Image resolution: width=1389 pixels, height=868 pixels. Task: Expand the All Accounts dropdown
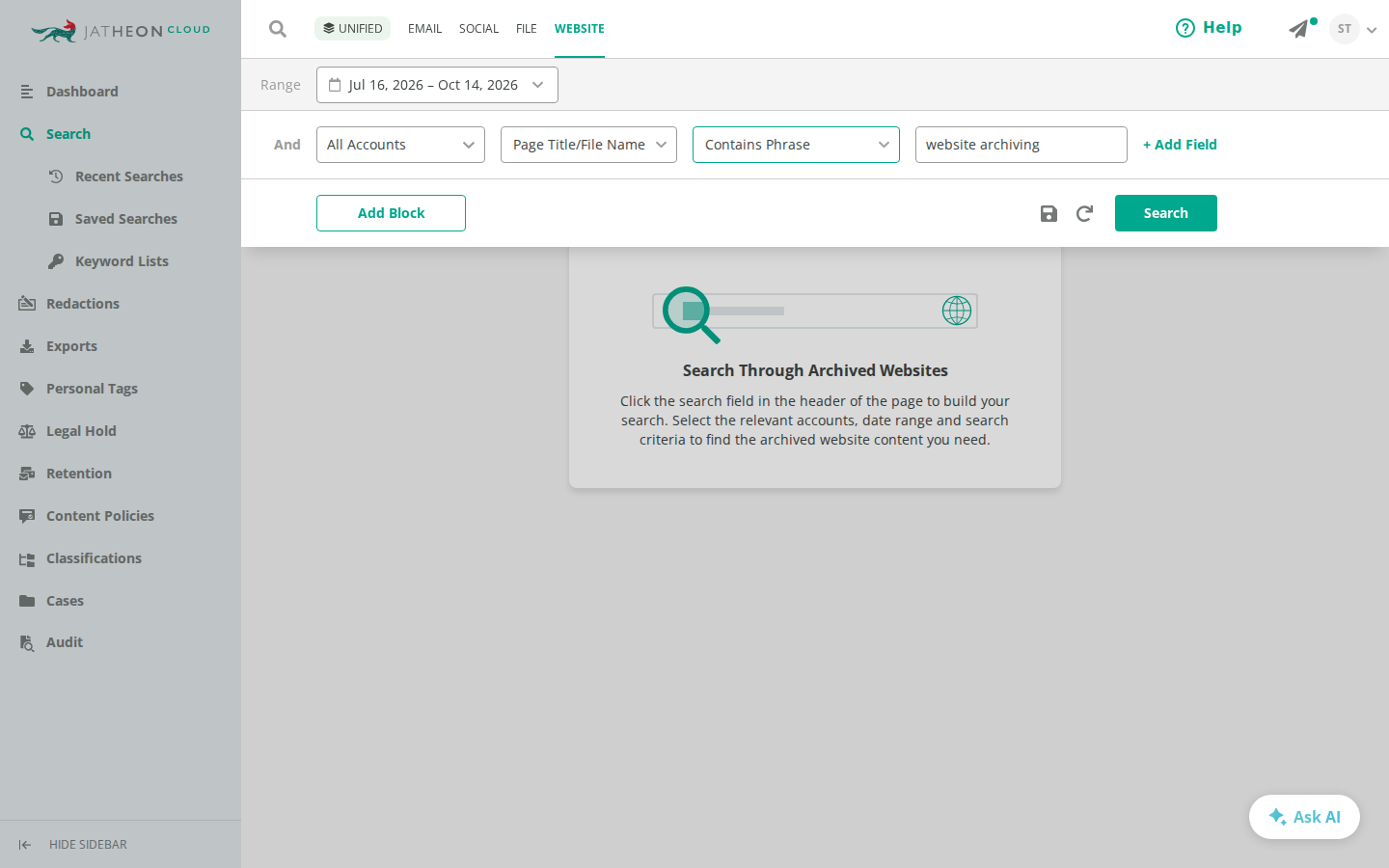point(400,145)
